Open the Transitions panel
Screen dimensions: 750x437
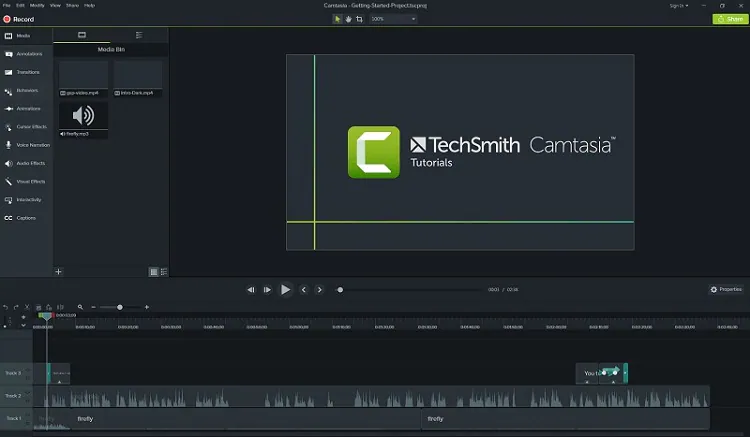(26, 72)
